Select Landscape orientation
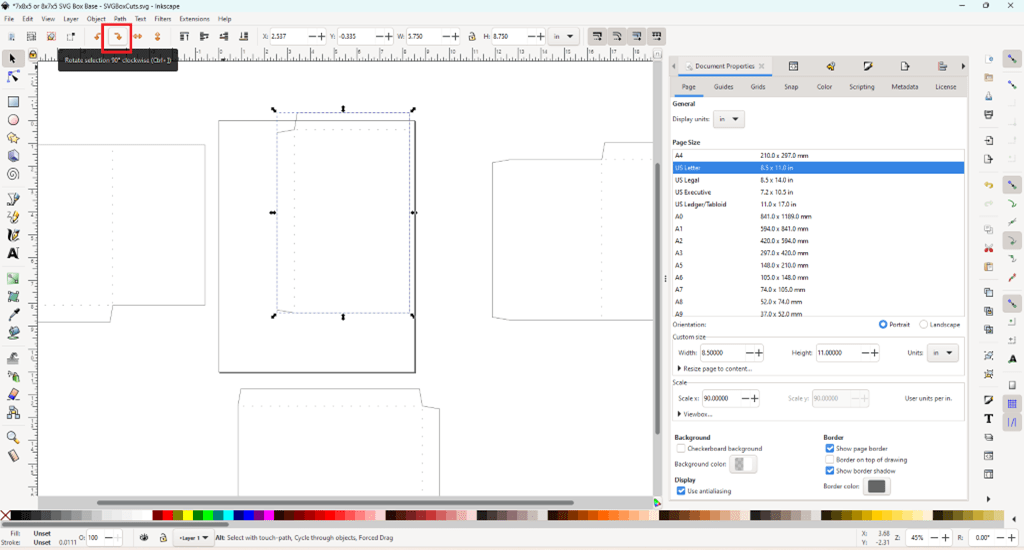 923,325
